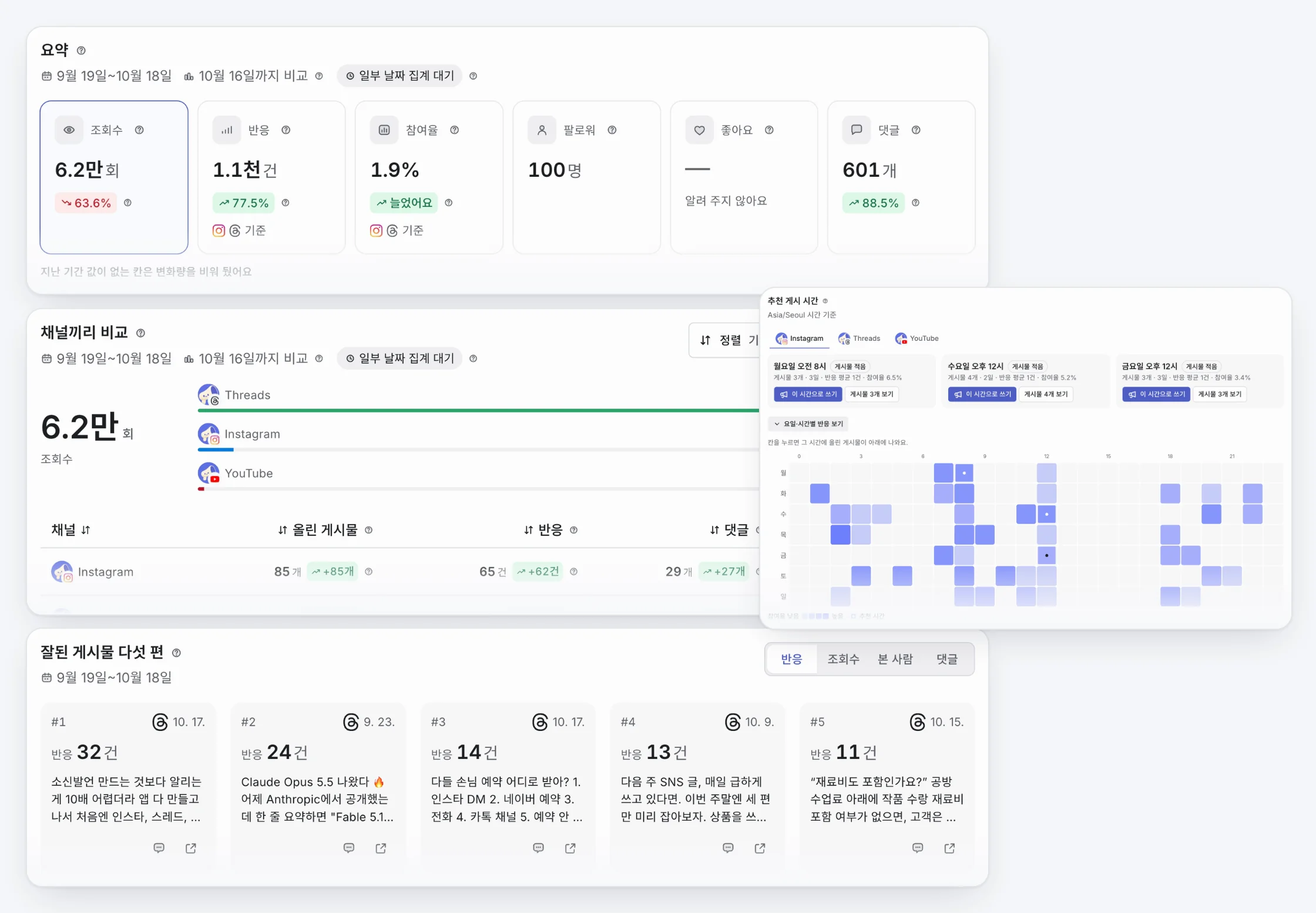This screenshot has width=1316, height=913.
Task: Open external link icon on post #4 card
Action: 760,848
